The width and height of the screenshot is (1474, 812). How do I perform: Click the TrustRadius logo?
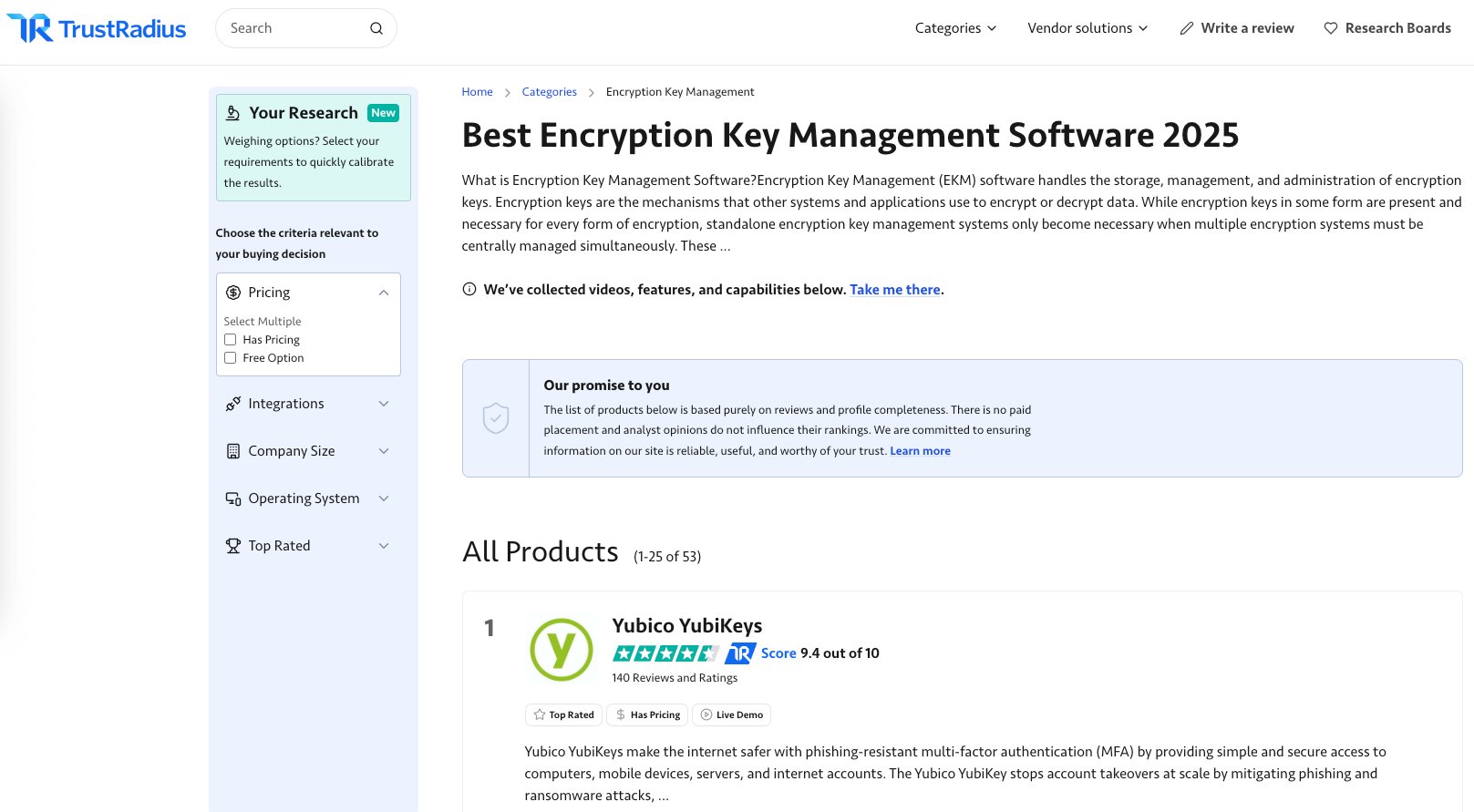point(96,28)
